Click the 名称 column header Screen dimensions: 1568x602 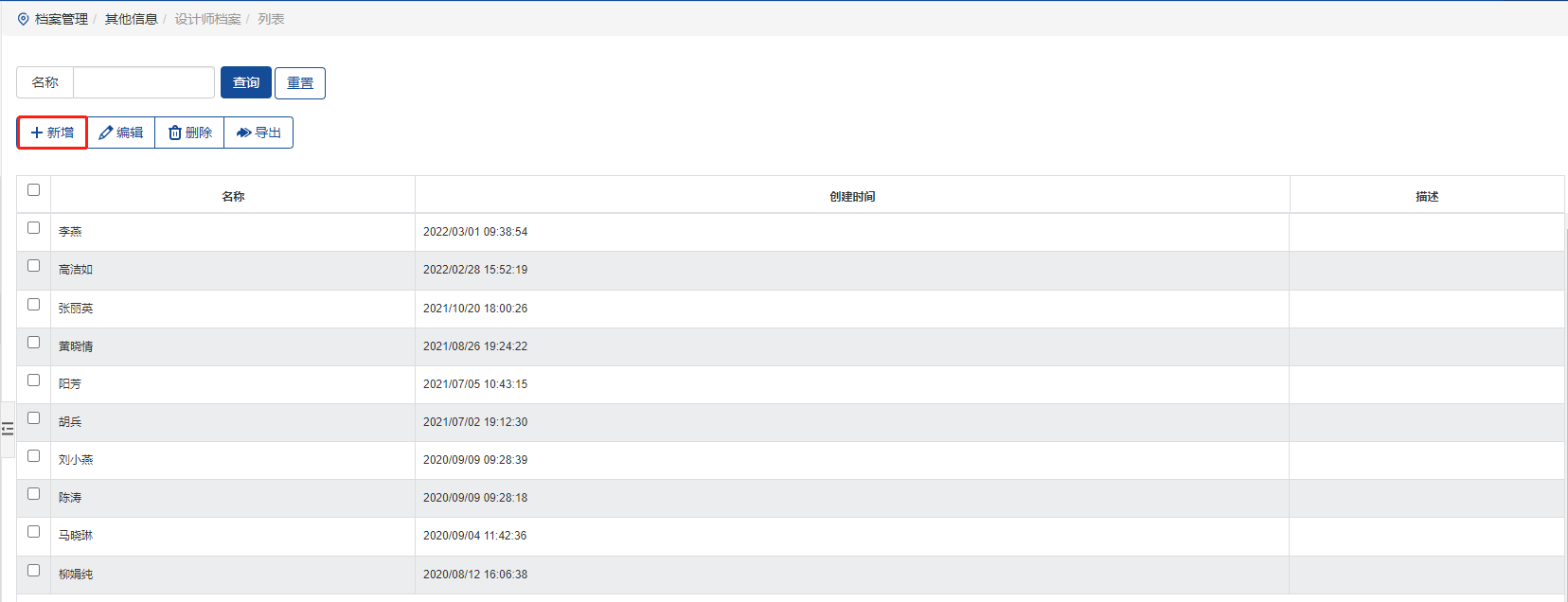[x=233, y=196]
